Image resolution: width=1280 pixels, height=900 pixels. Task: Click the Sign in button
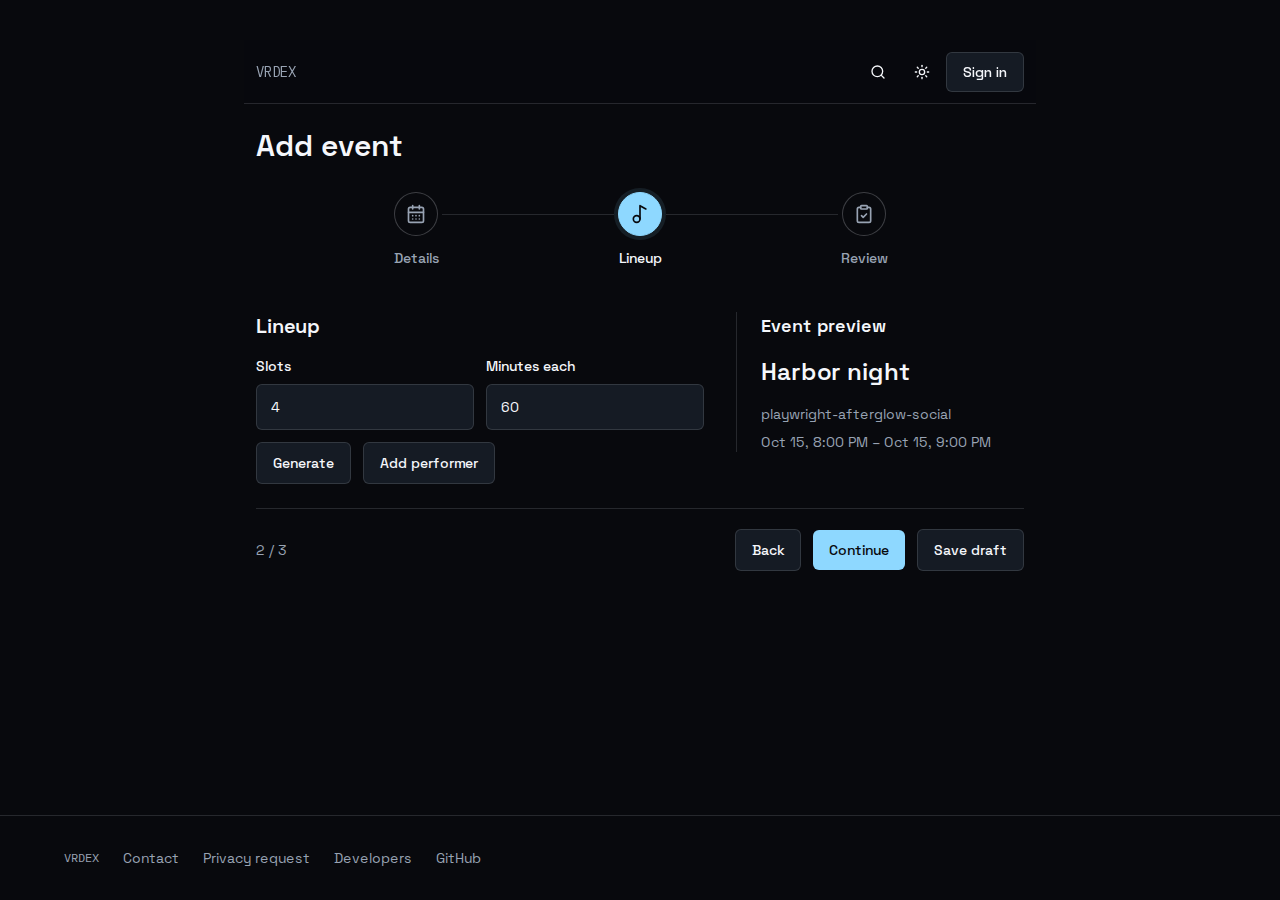tap(985, 72)
